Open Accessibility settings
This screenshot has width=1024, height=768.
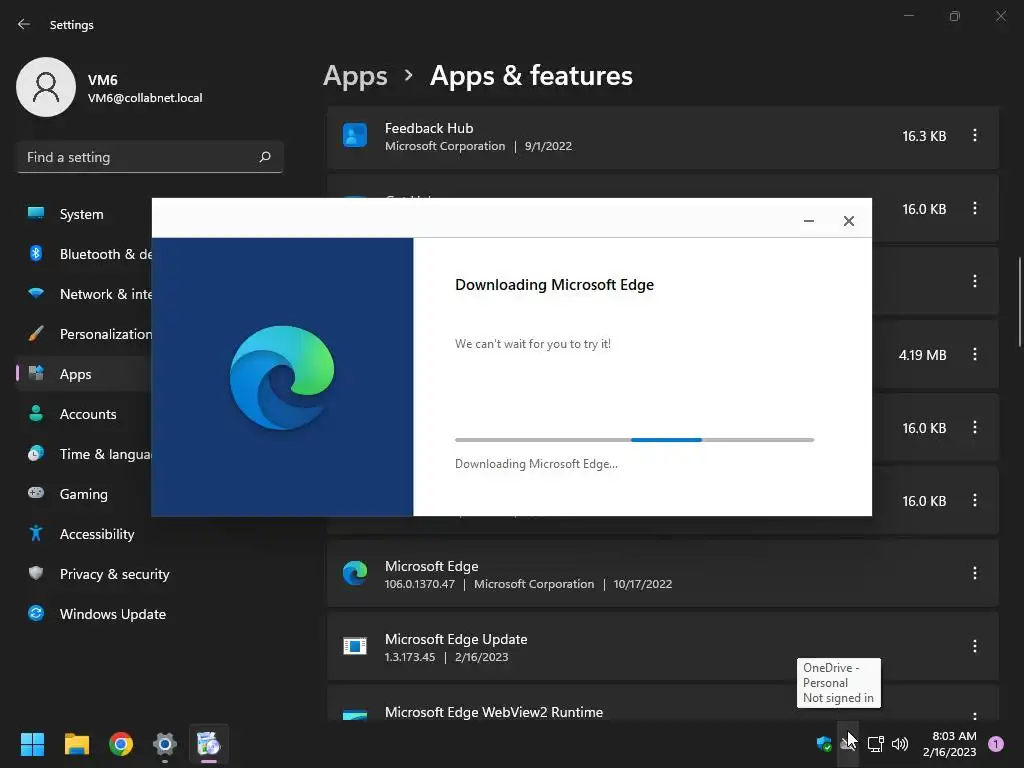coord(150,534)
